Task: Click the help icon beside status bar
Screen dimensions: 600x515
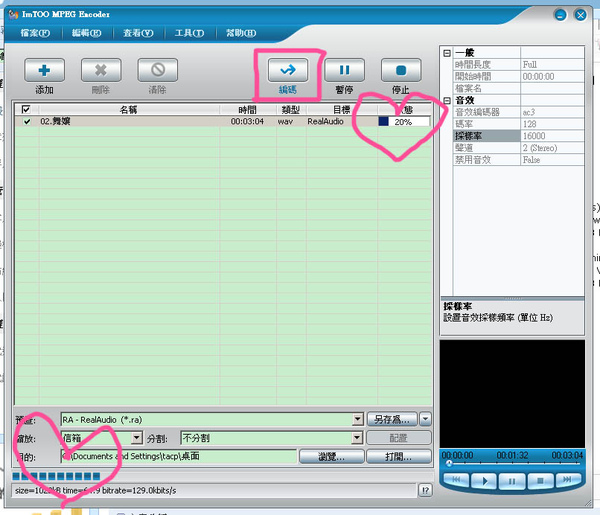Action: click(x=425, y=490)
